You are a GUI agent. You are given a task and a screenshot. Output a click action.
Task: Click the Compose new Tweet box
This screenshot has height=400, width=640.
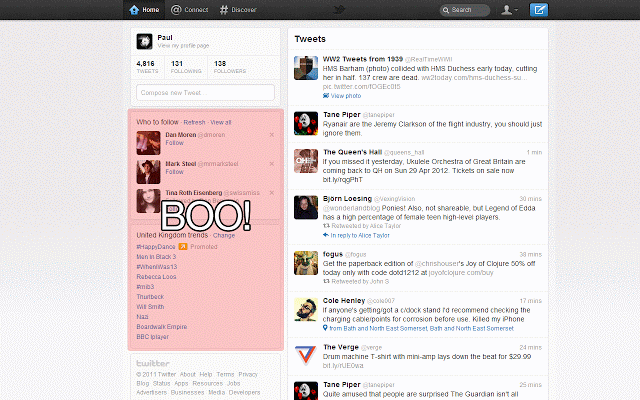[205, 93]
